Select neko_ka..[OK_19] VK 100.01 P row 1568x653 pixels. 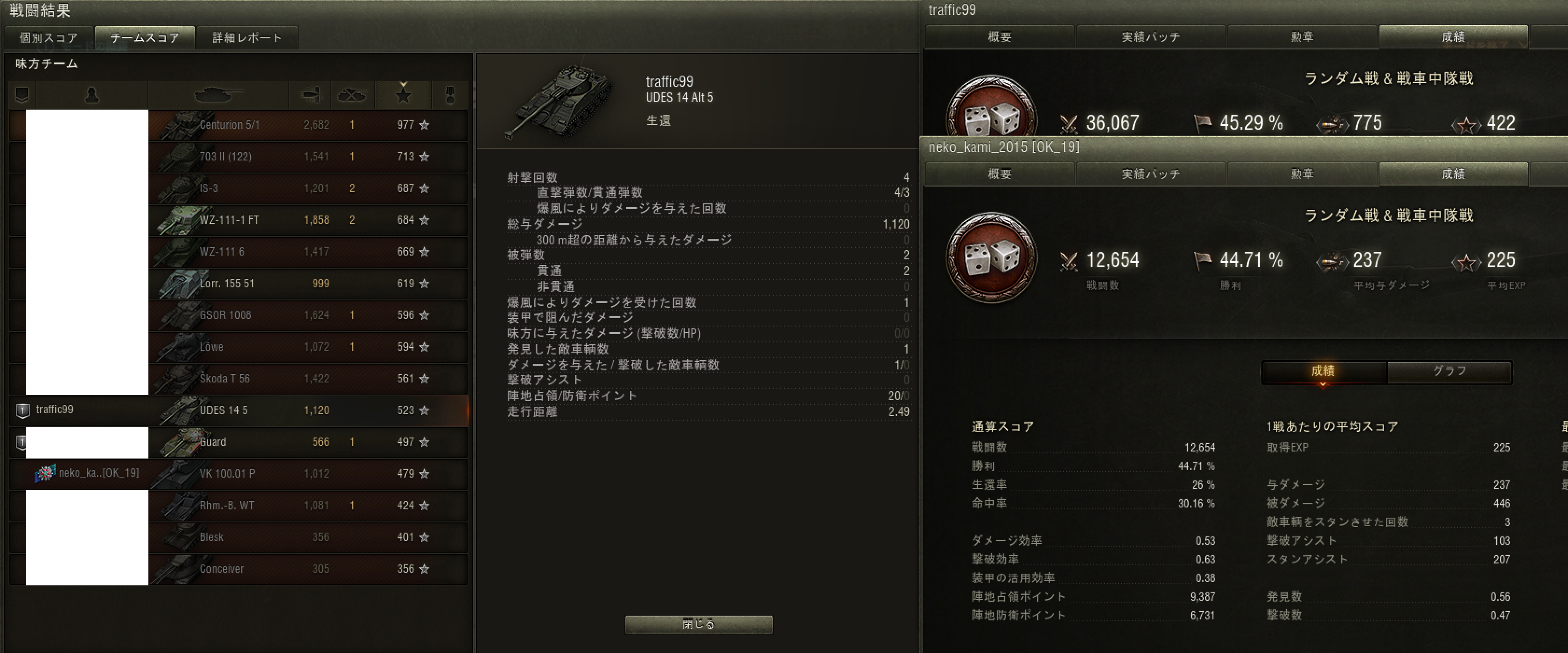pyautogui.click(x=238, y=473)
